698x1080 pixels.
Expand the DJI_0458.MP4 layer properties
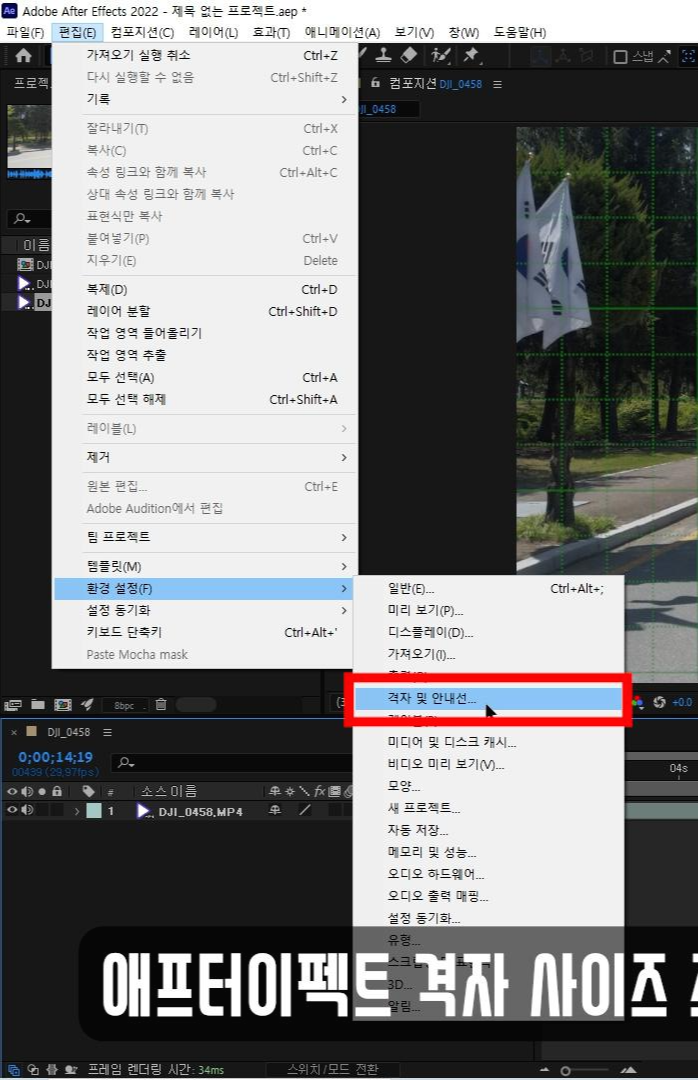point(76,811)
